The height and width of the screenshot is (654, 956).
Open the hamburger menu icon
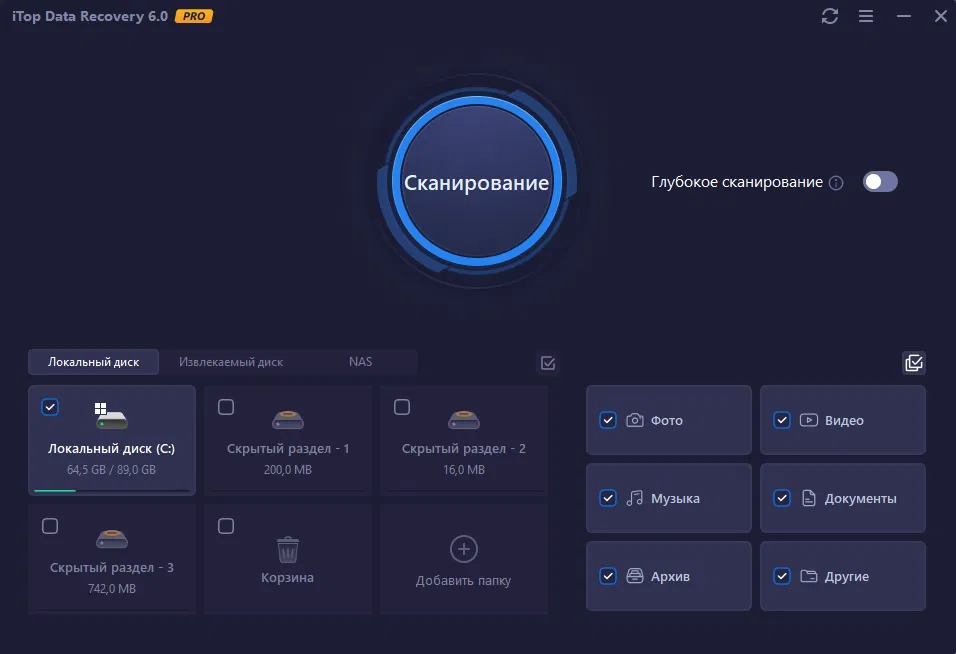[866, 16]
